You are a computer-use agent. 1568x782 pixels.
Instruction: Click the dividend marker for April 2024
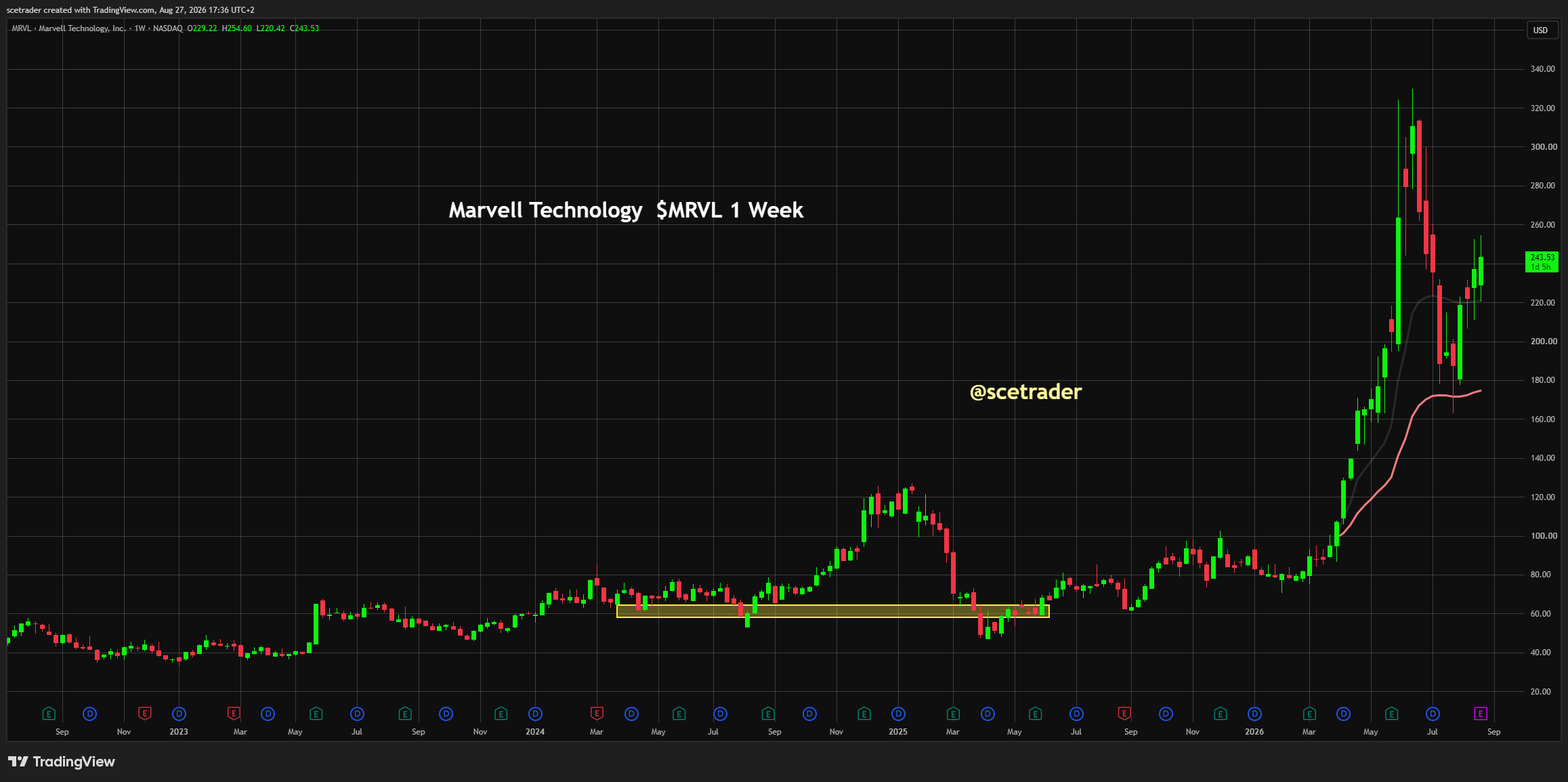(x=631, y=714)
